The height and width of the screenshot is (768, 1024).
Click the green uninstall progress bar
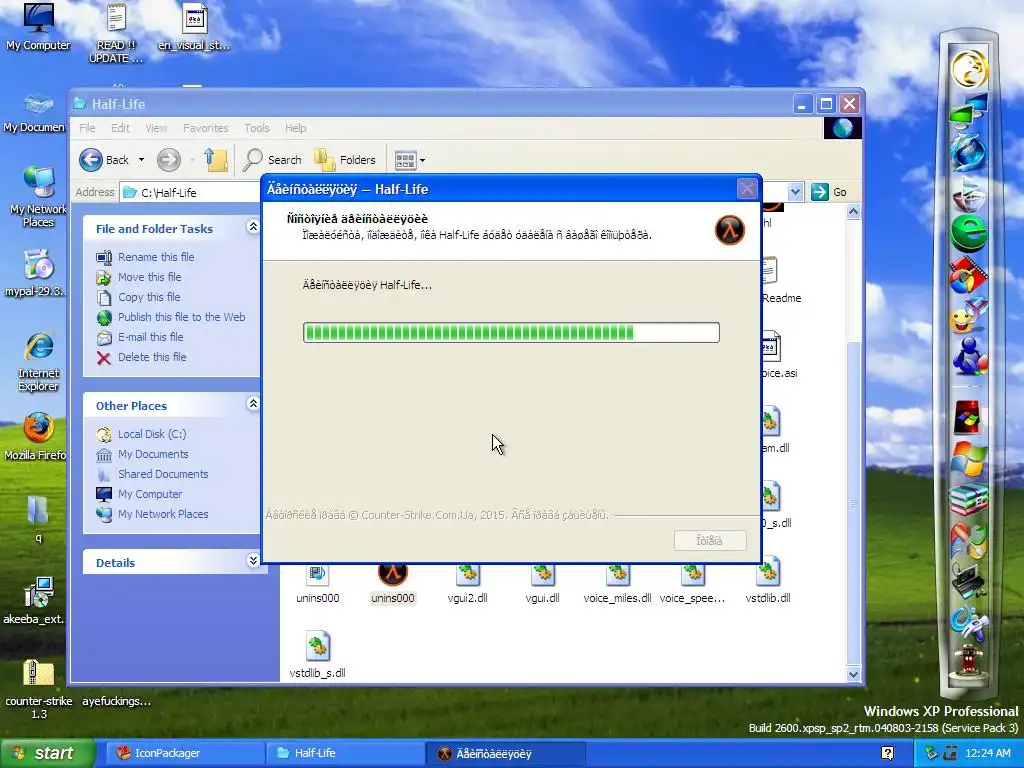point(511,332)
